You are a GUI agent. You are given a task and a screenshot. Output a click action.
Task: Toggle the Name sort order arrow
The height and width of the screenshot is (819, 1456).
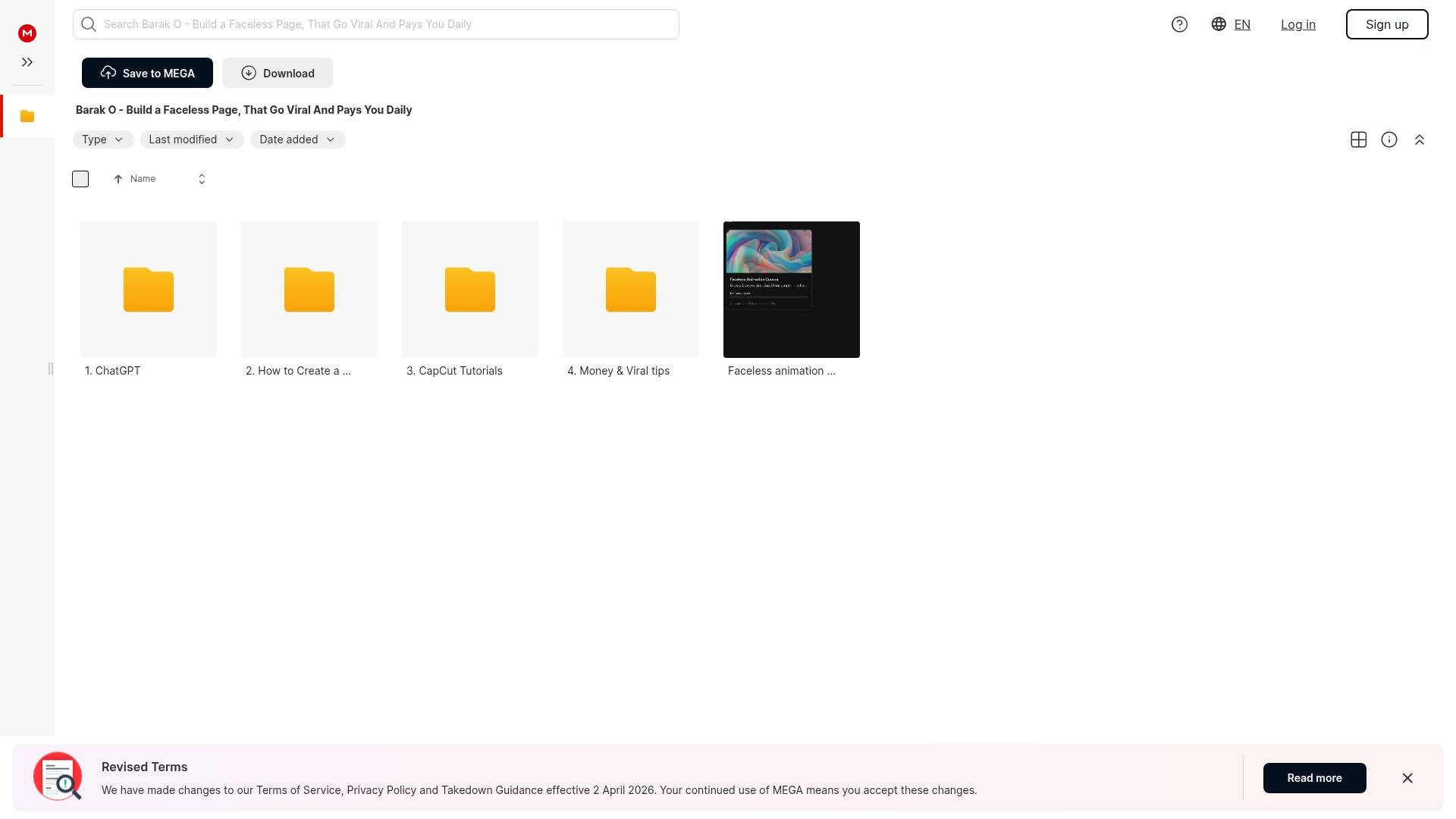[118, 179]
